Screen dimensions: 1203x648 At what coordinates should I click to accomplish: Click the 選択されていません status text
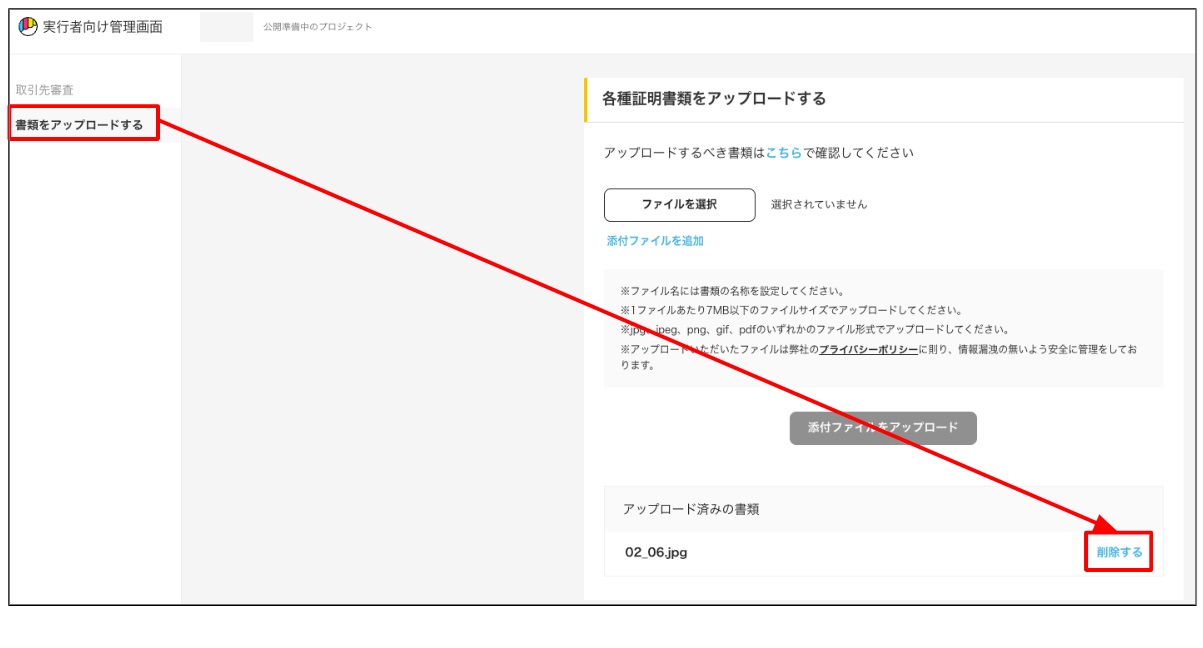pos(819,204)
